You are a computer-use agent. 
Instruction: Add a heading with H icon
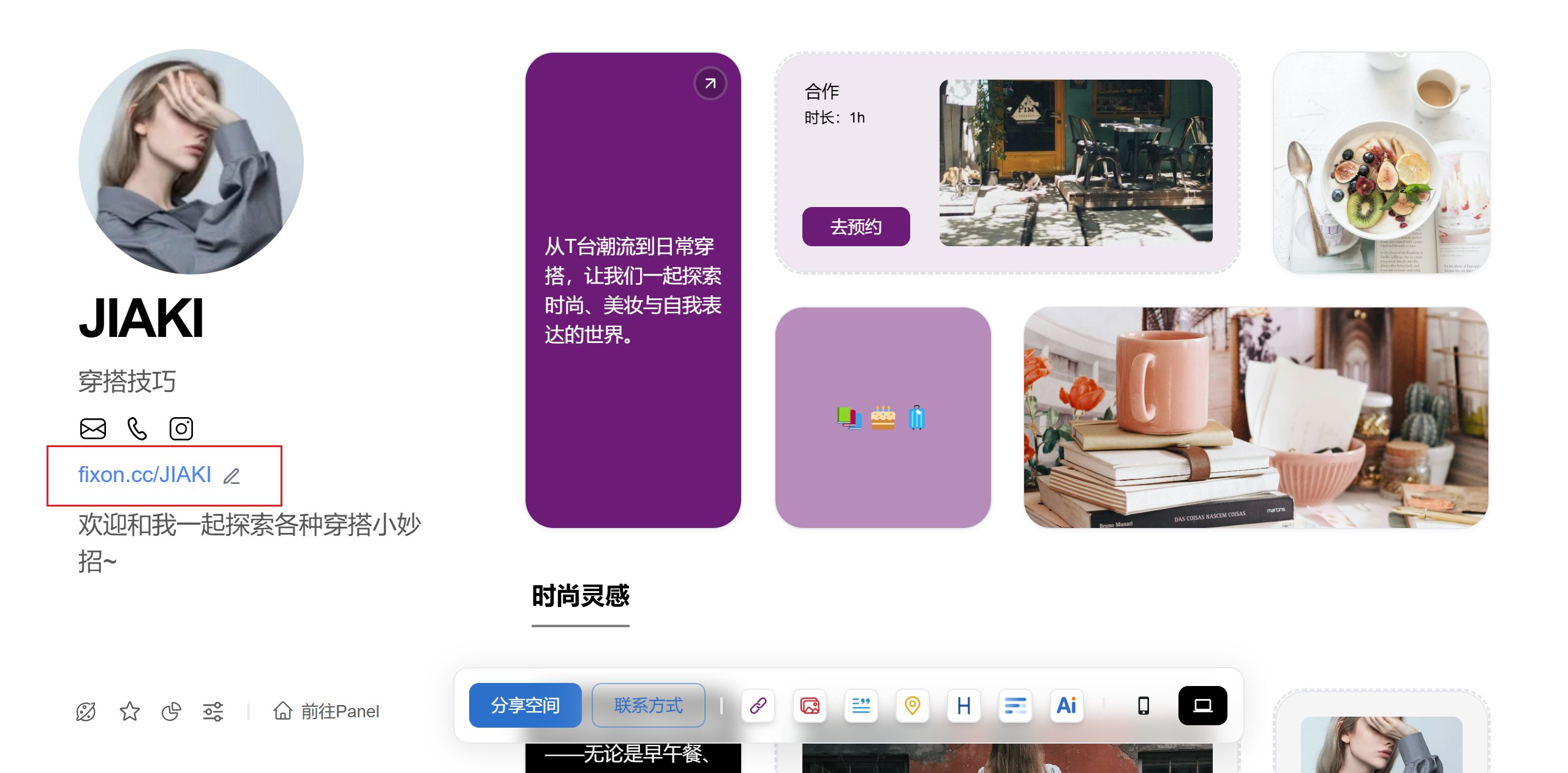coord(964,706)
